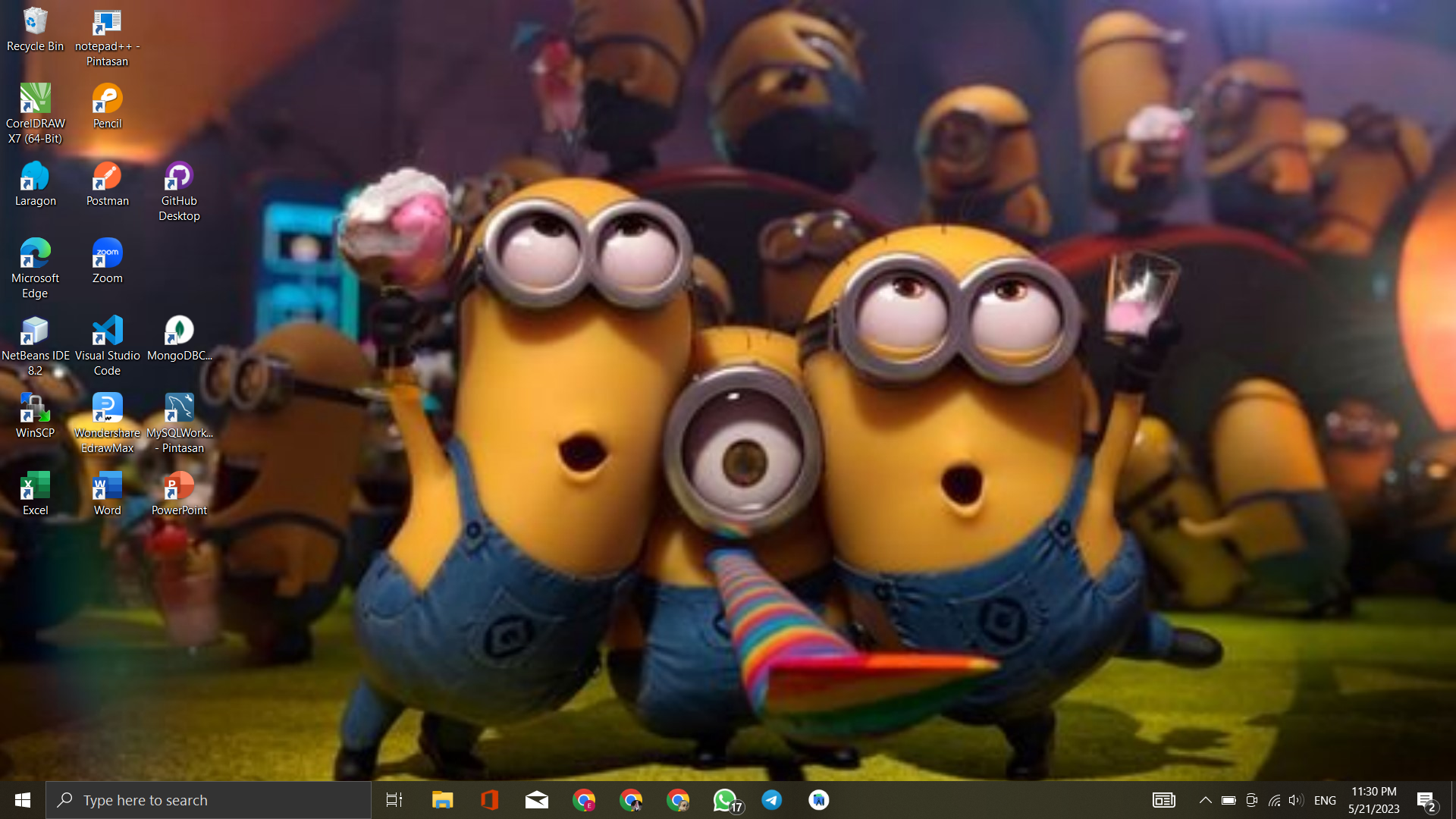
Task: Click the 'Type here to search' box
Action: point(209,800)
